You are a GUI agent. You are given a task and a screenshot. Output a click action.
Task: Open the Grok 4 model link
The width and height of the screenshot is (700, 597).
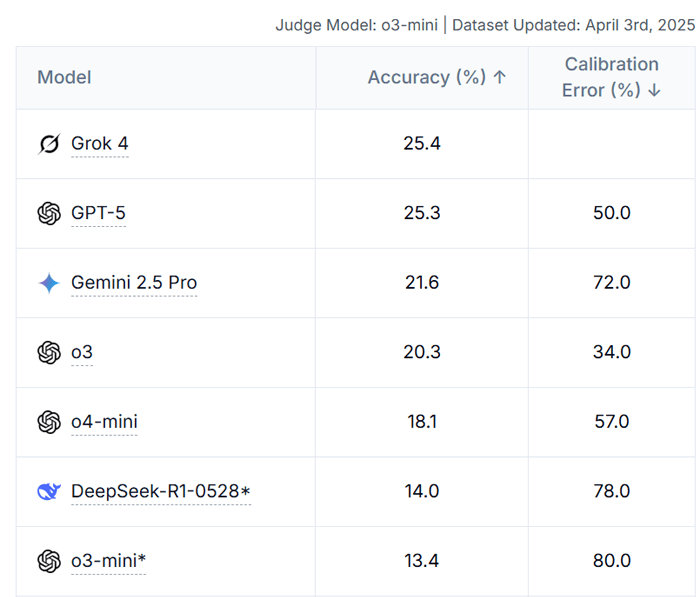click(x=100, y=144)
